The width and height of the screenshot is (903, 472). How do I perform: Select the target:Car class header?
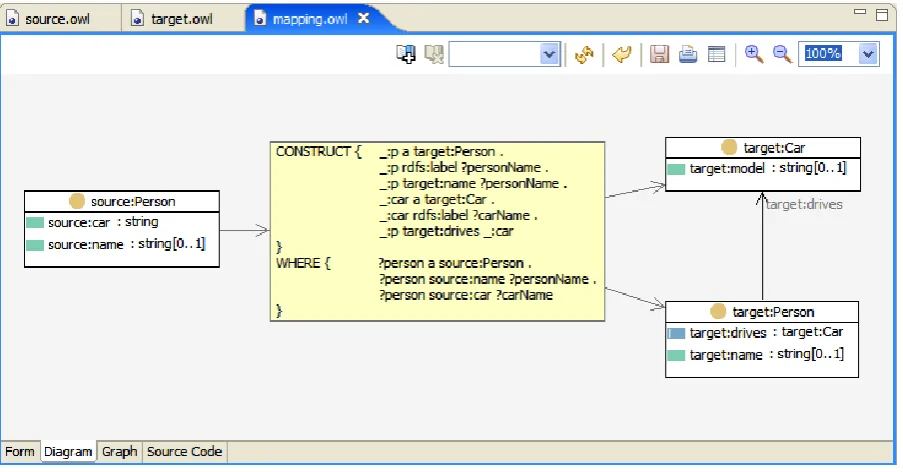(762, 148)
